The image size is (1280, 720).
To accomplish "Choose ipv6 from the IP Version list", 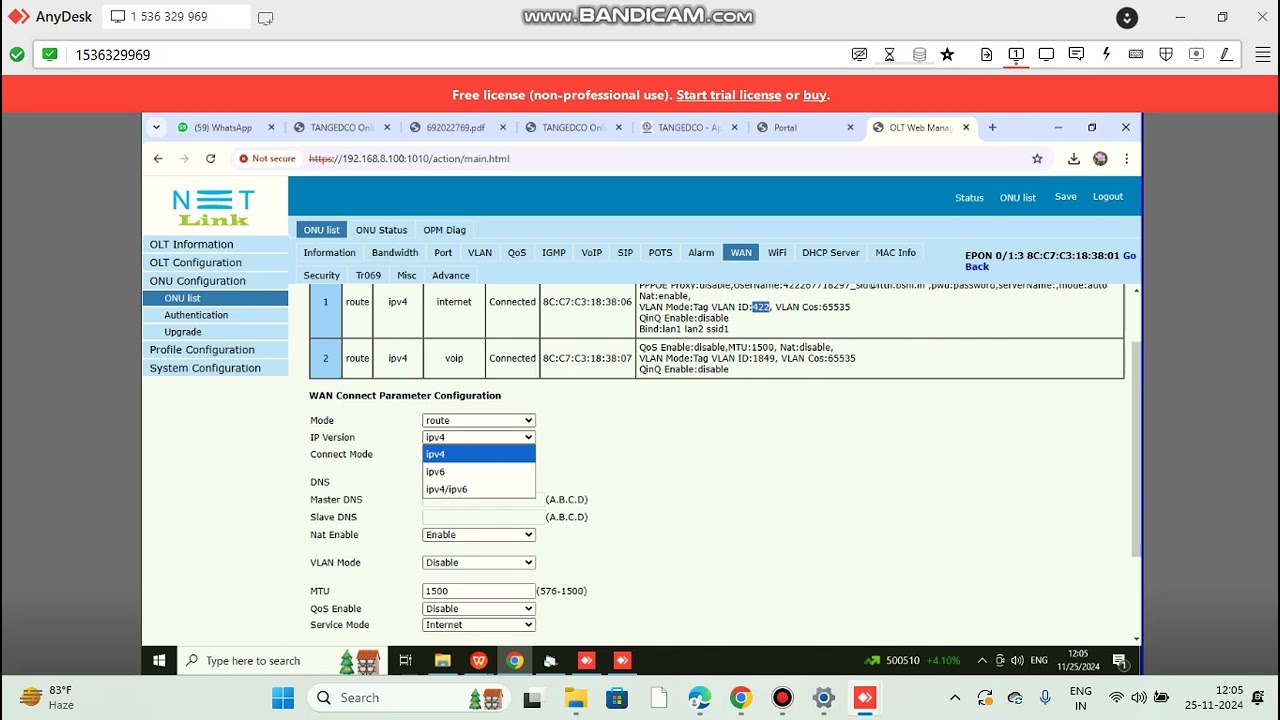I will pos(479,471).
